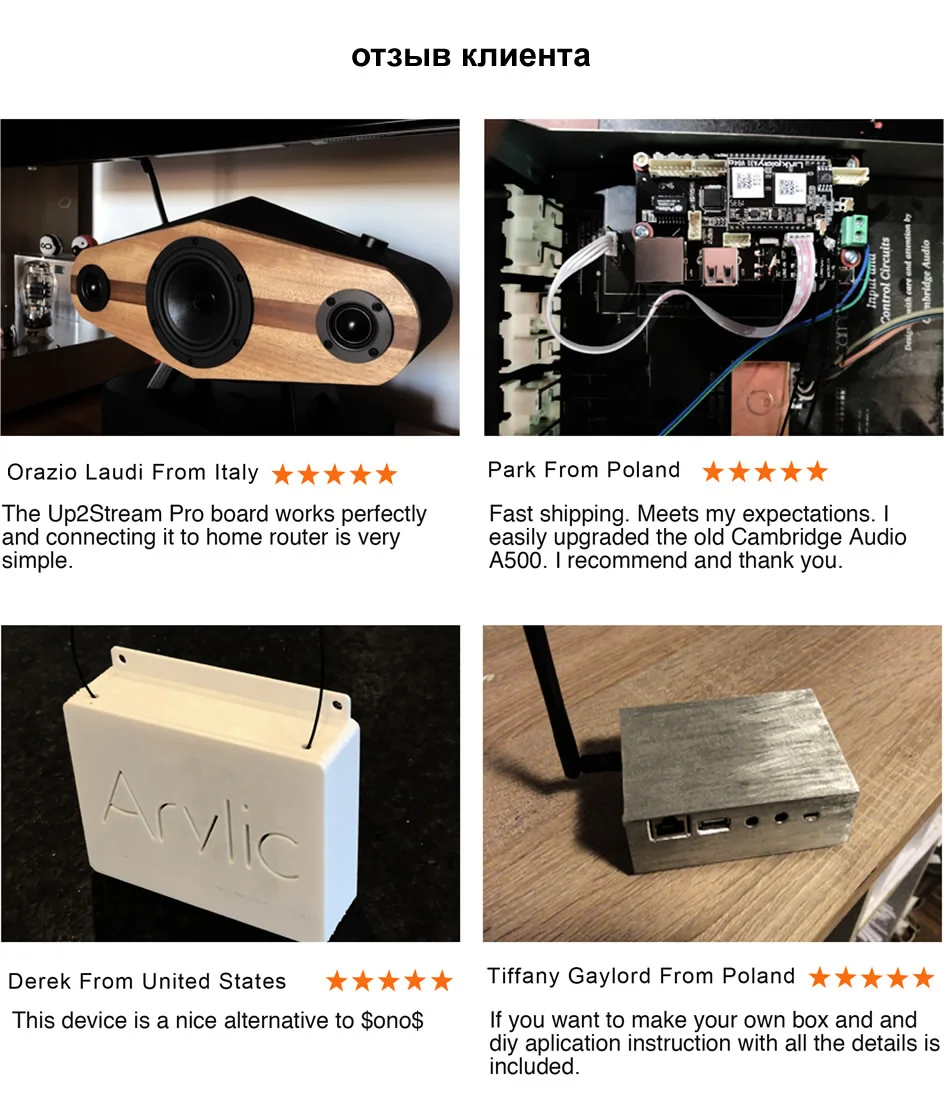Screen dimensions: 944x1110
Task: Click fifth star in Park's rating
Action: [817, 471]
